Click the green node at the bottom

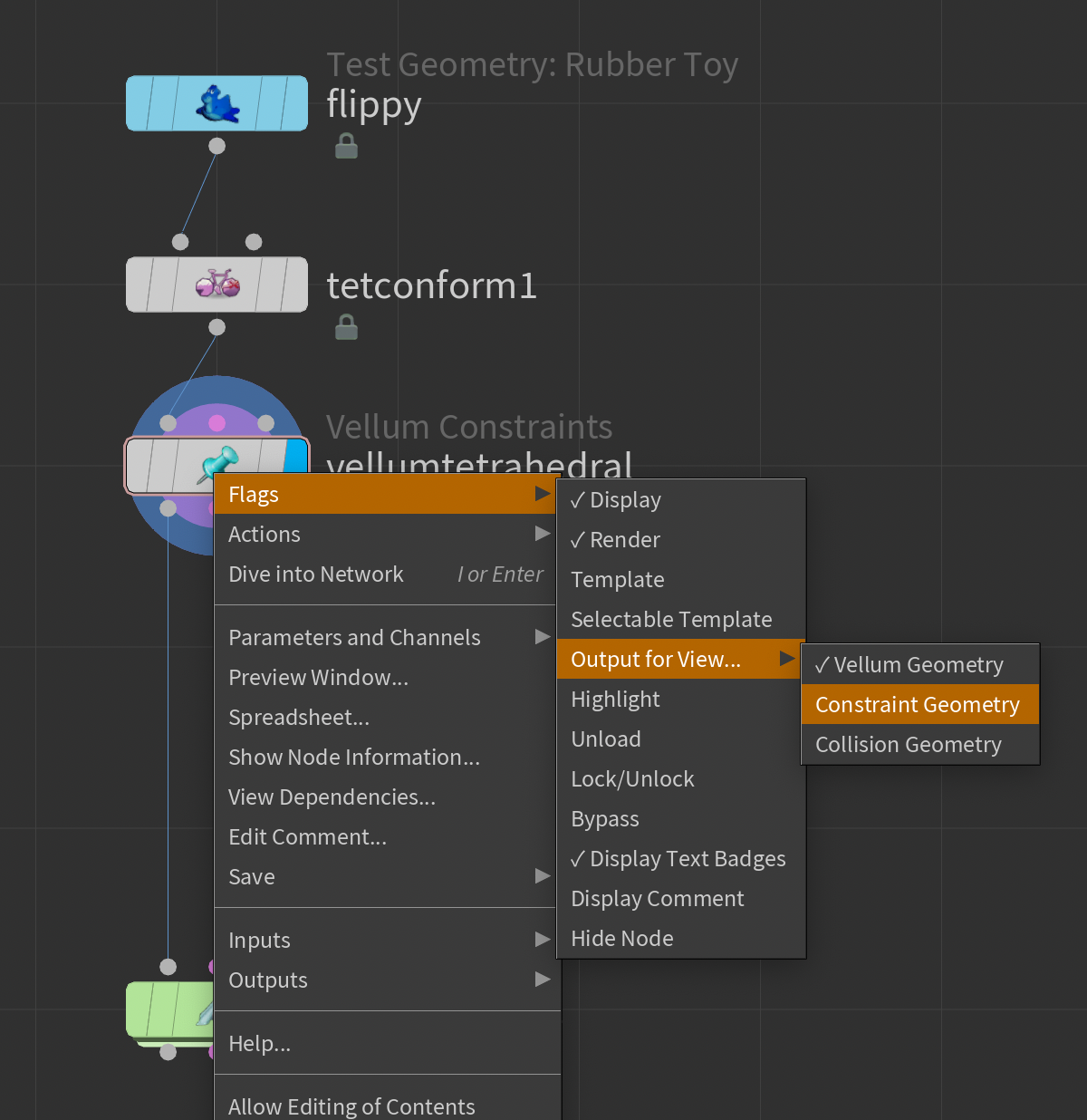pos(170,1009)
